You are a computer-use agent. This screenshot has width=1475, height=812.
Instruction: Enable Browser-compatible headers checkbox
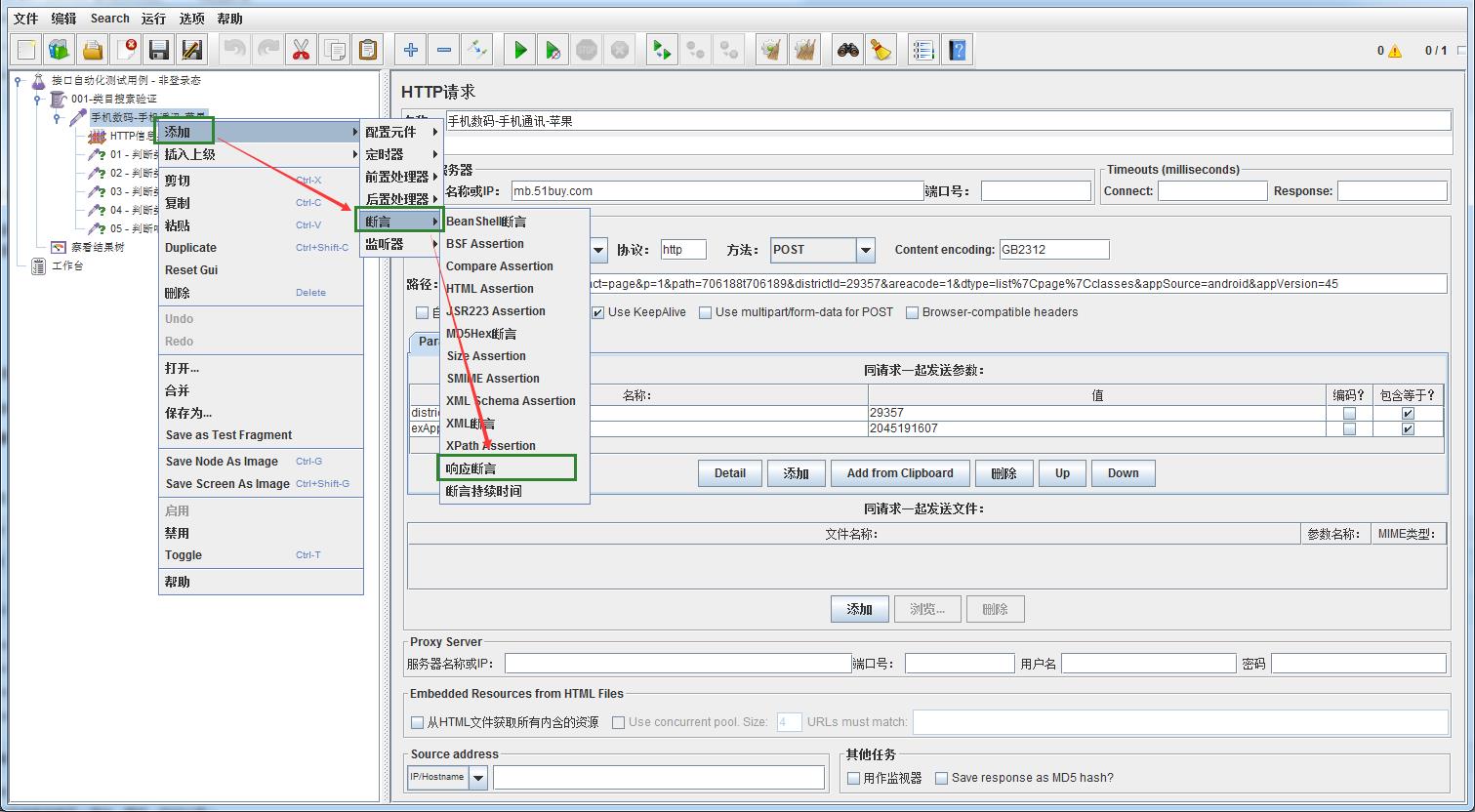pyautogui.click(x=913, y=312)
